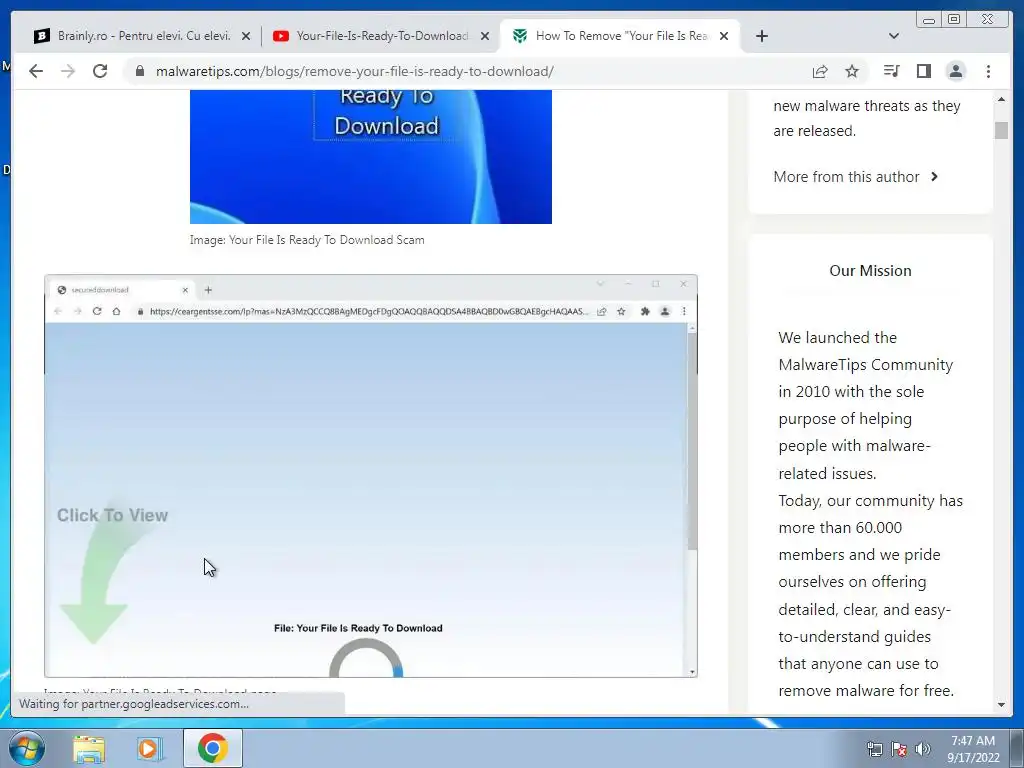Open the network tray icon
Image resolution: width=1024 pixels, height=768 pixels.
(x=874, y=749)
